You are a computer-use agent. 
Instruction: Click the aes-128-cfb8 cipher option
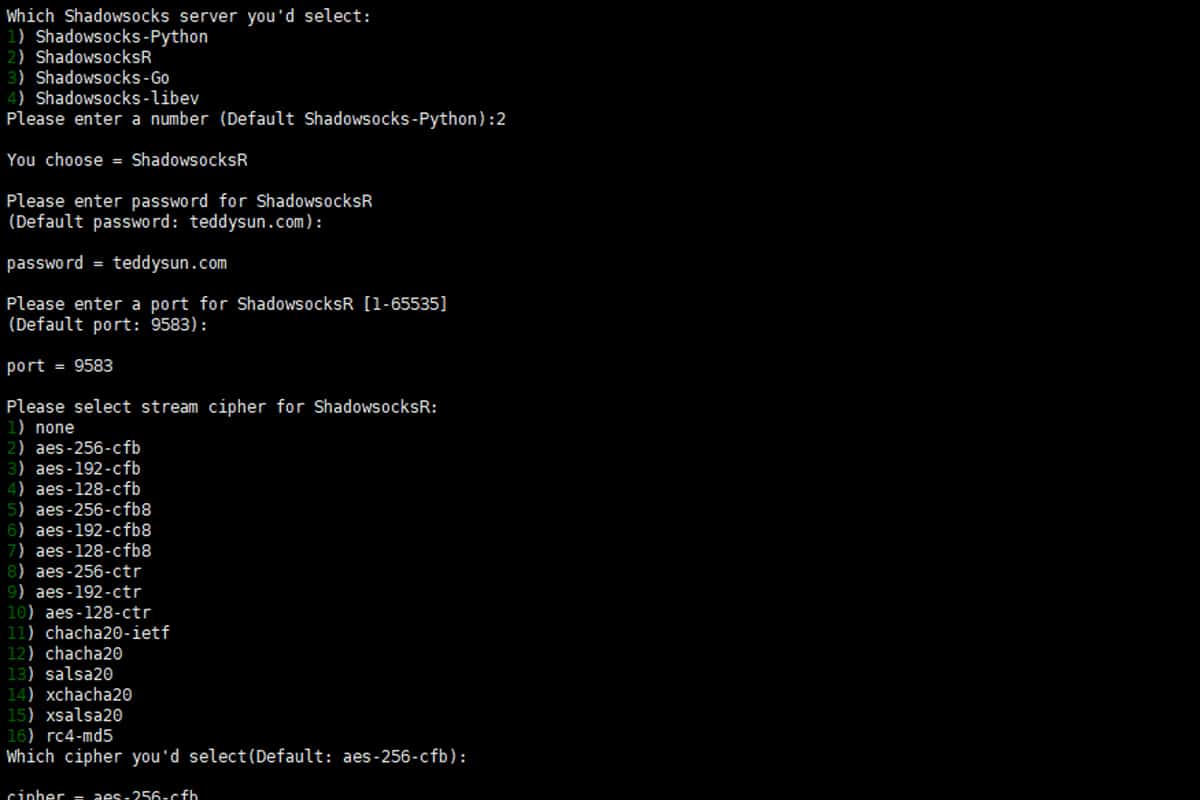click(x=93, y=551)
